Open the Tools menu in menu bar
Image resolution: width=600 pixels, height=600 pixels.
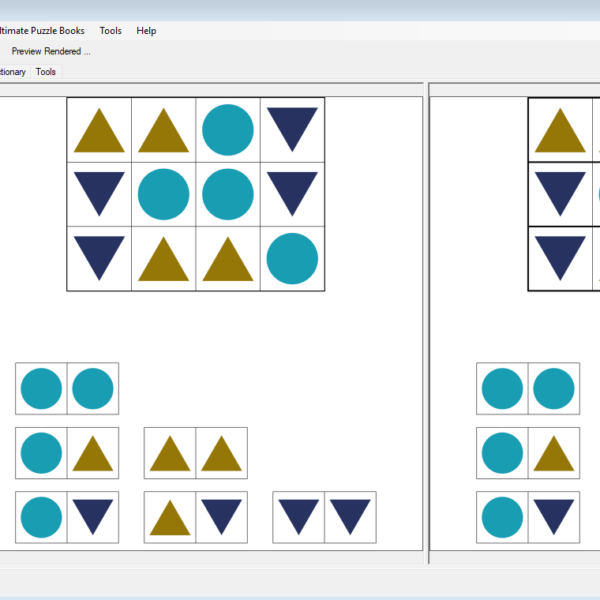tap(110, 31)
